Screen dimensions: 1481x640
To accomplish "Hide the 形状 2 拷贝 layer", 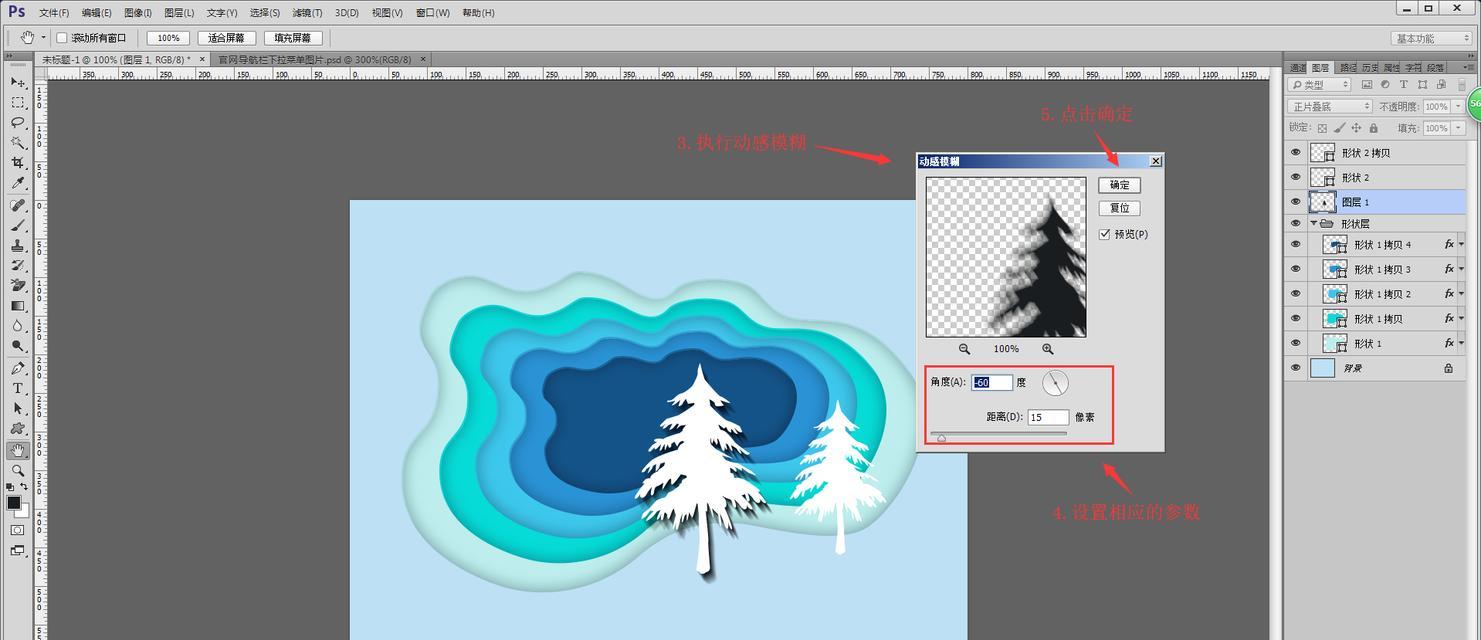I will pos(1296,153).
